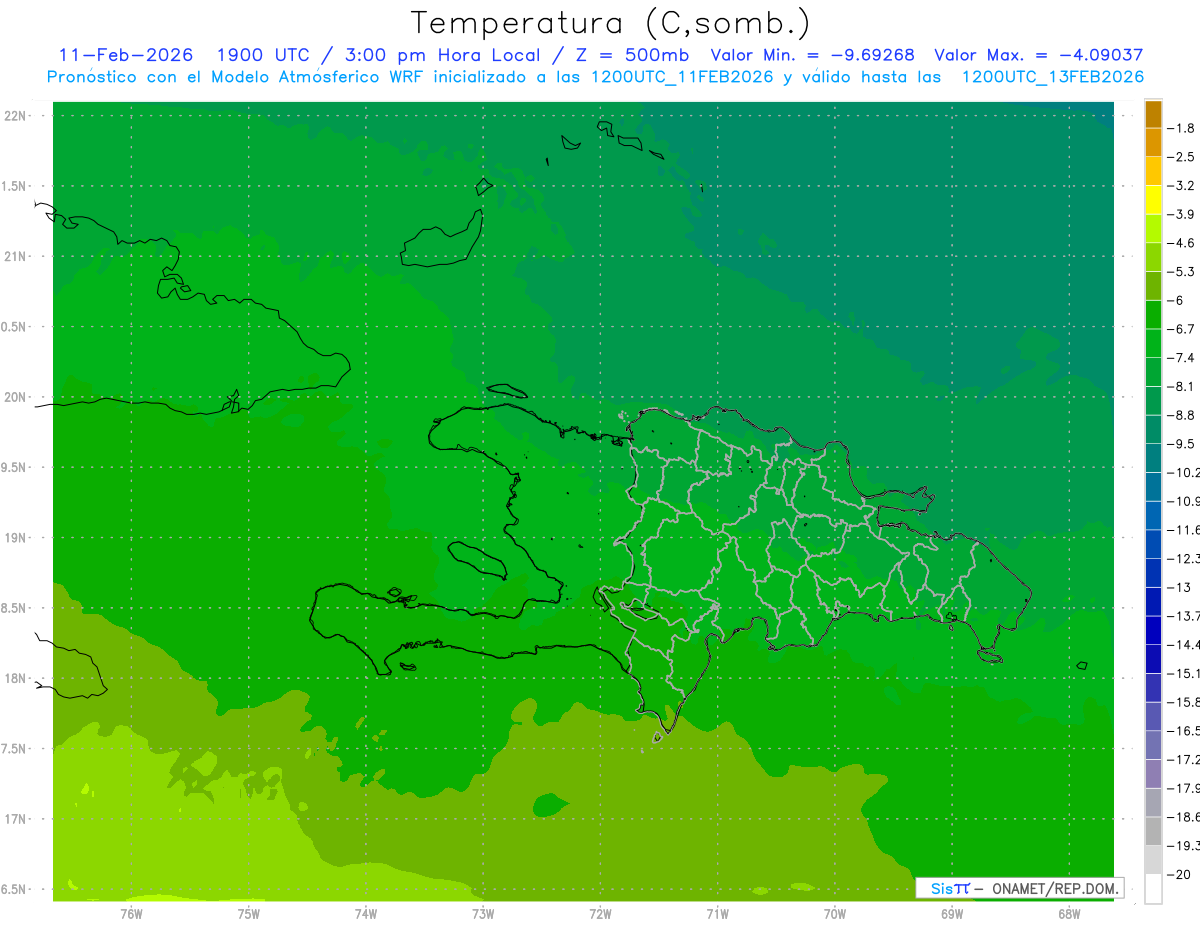Screen dimensions: 1200x927
Task: Click the "69W" longitude label
Action: (952, 913)
